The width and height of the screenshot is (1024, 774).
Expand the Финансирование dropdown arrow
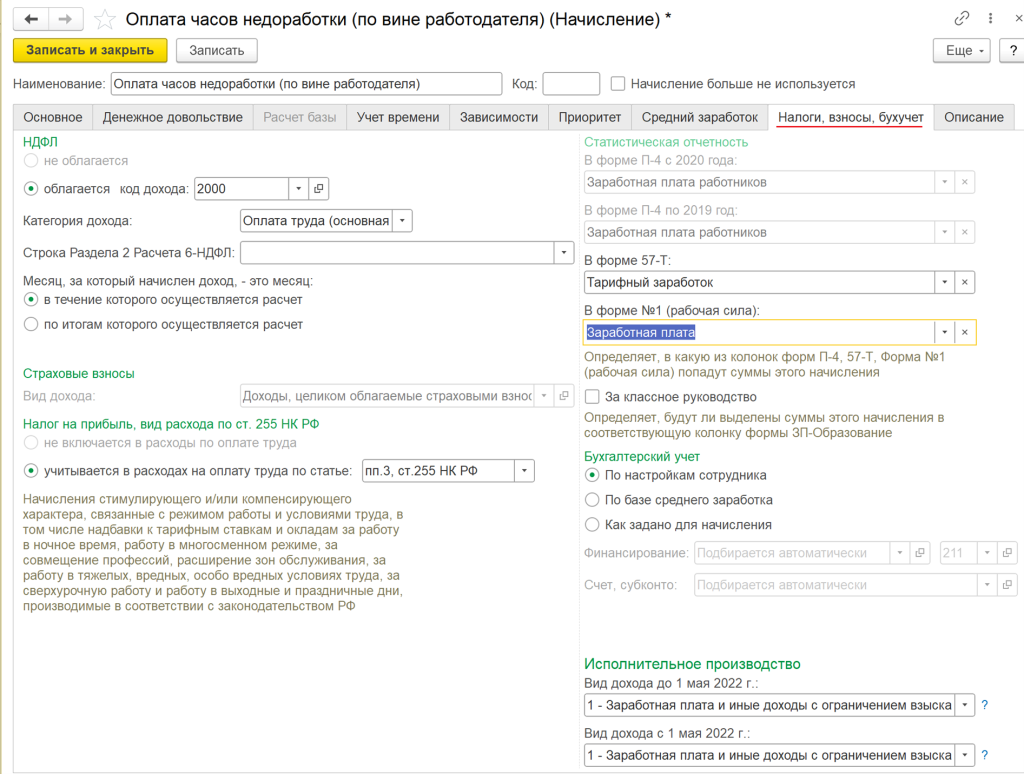click(900, 553)
